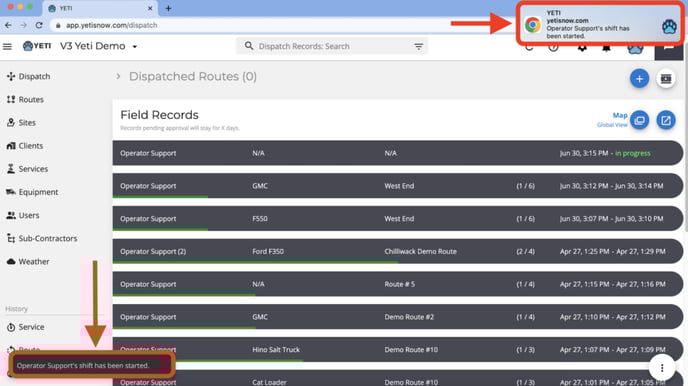Click the Dispatch sidebar icon
Viewport: 688px width, 386px height.
pos(11,76)
